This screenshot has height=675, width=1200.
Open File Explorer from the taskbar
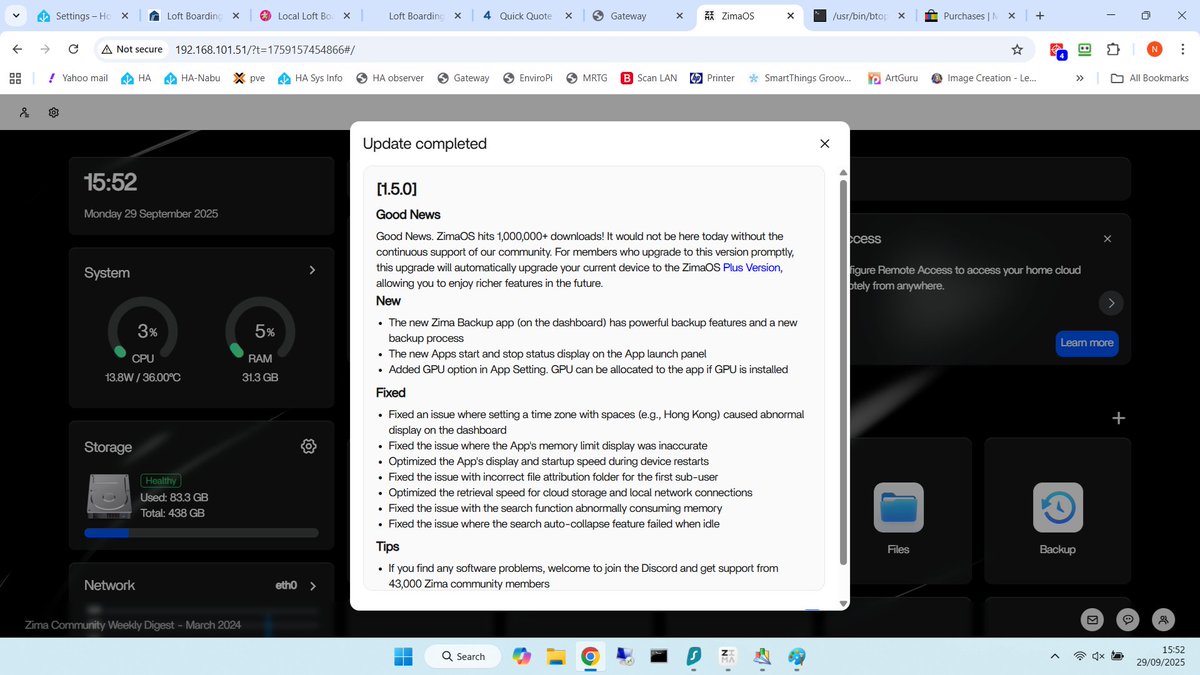(x=555, y=656)
